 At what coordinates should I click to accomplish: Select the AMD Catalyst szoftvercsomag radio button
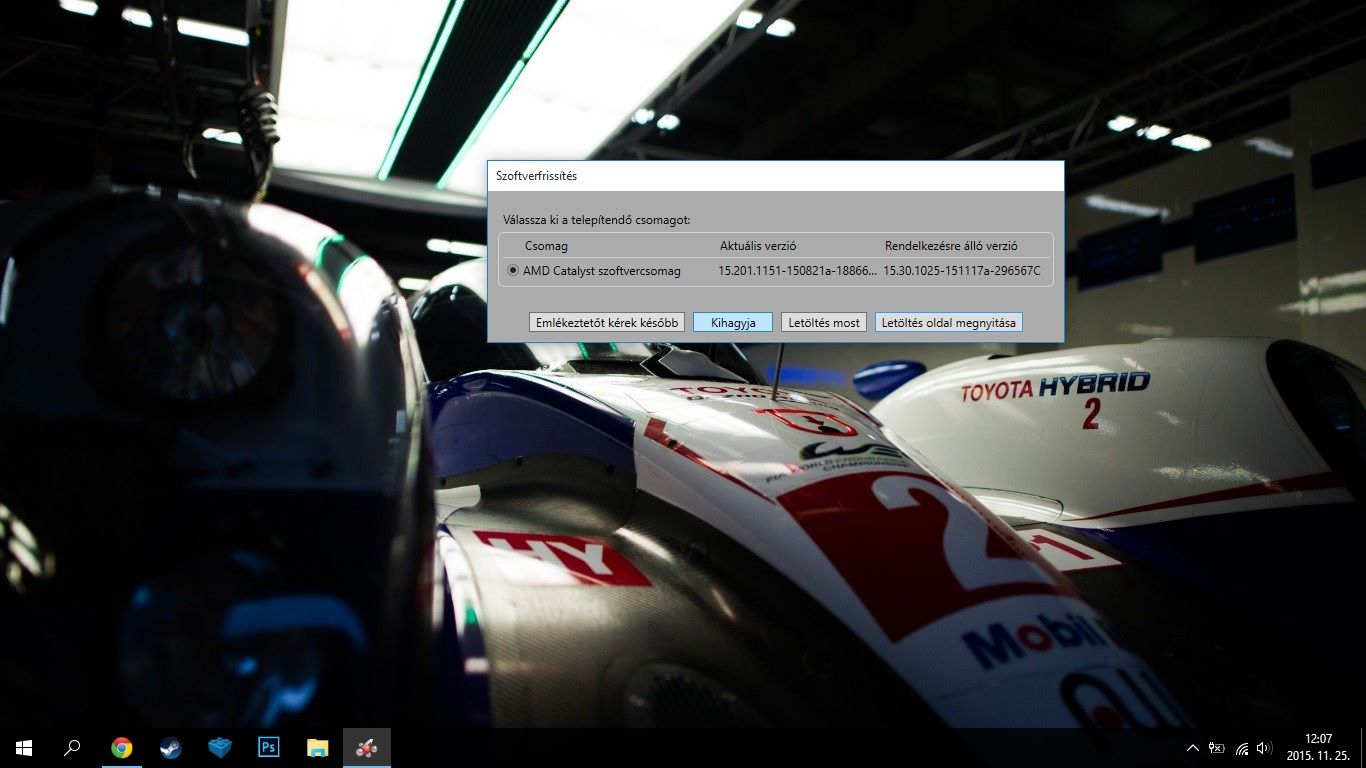(513, 270)
